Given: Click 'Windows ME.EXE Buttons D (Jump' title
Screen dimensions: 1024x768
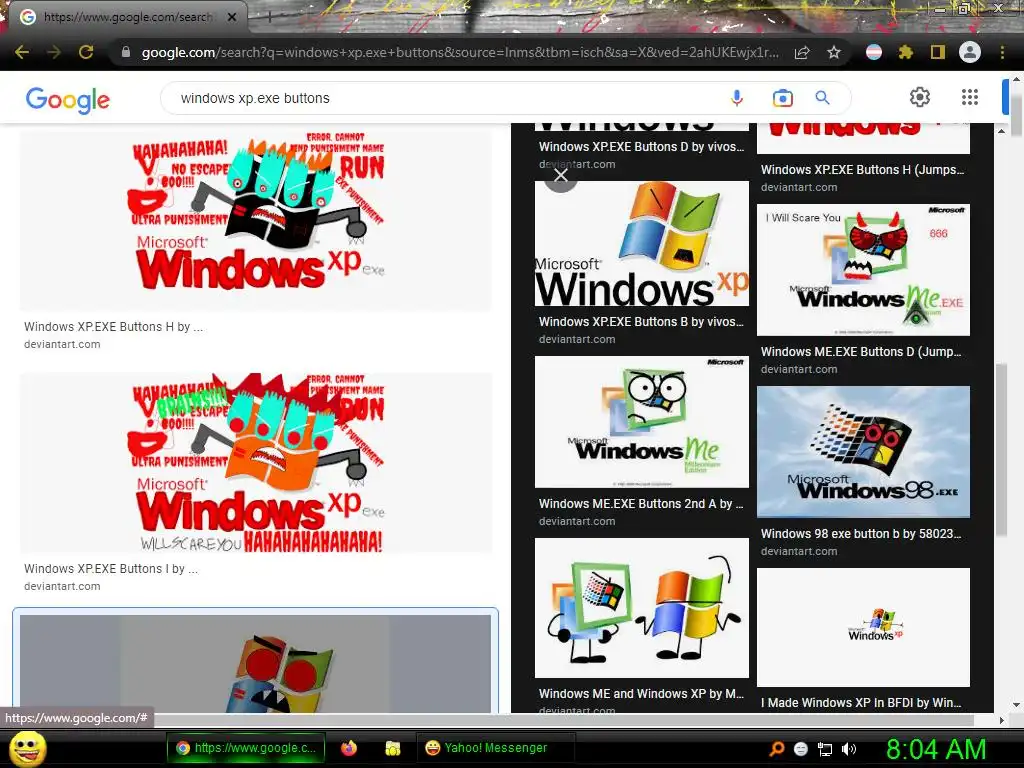Looking at the screenshot, I should click(x=861, y=352).
